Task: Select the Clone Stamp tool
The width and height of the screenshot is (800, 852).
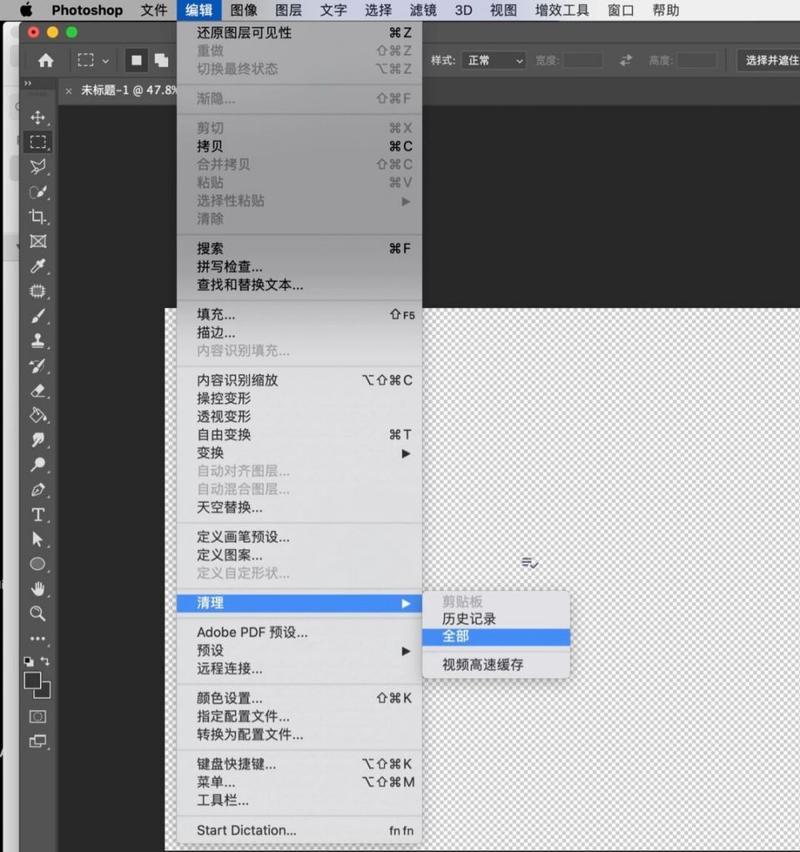Action: 38,341
